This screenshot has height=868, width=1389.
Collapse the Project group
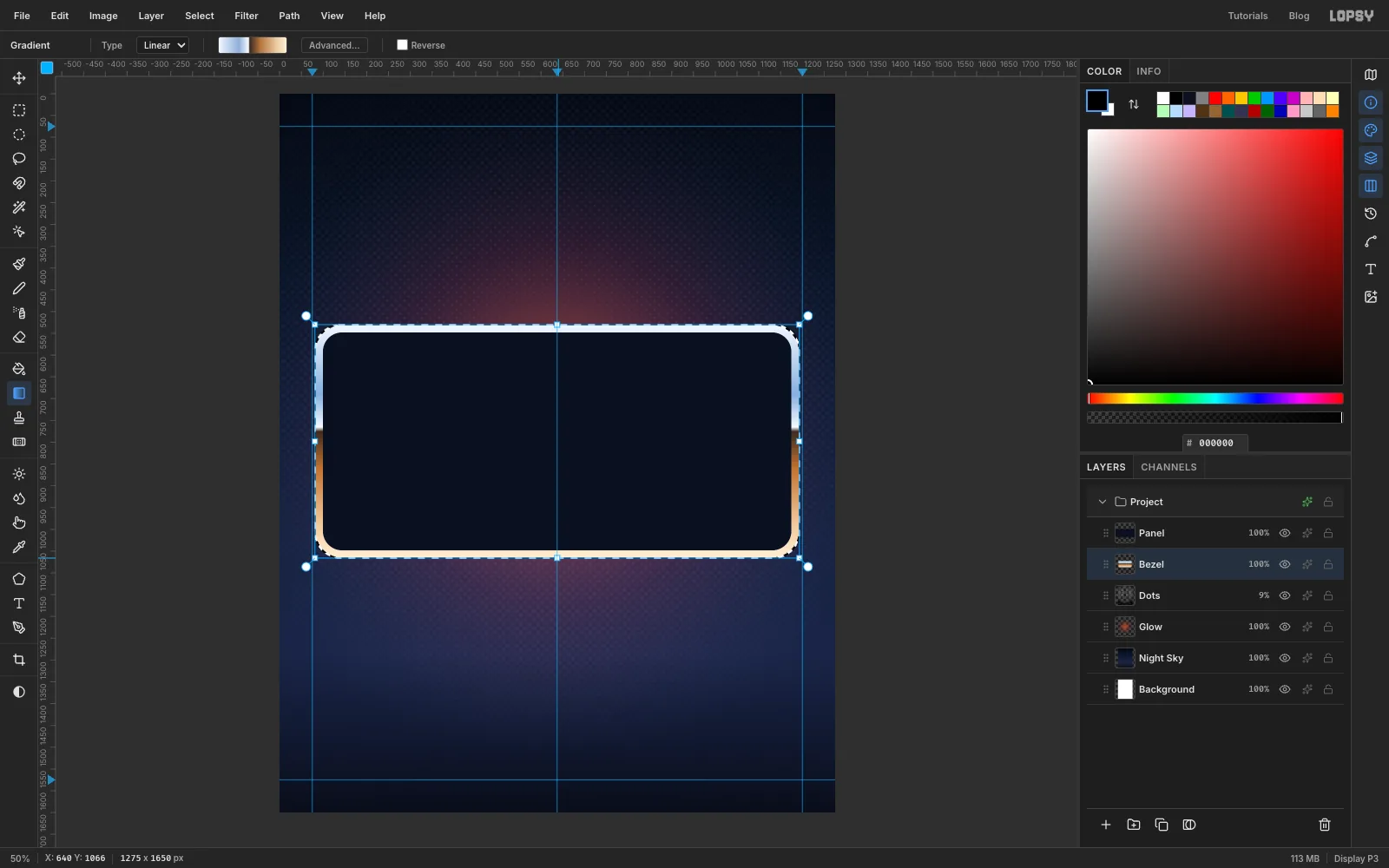coord(1103,502)
